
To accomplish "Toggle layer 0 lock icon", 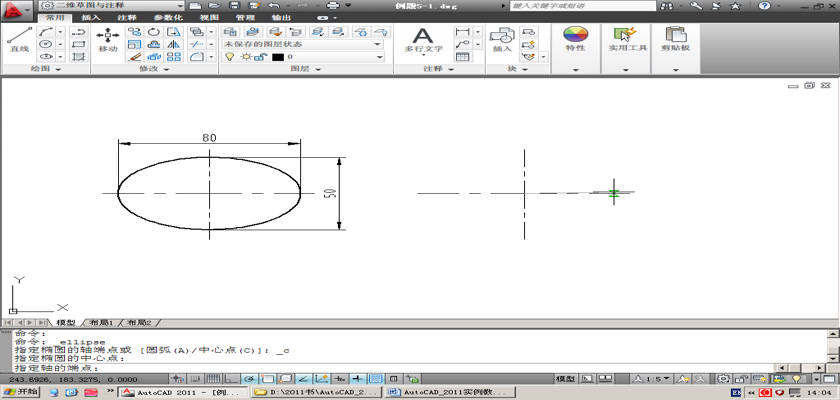I will (259, 57).
